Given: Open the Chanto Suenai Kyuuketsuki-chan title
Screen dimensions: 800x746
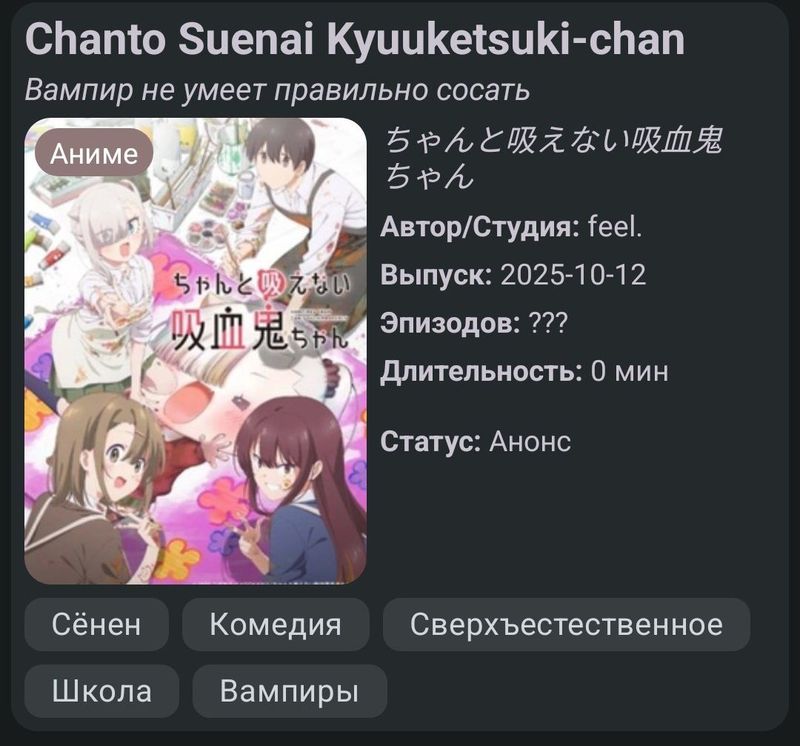Looking at the screenshot, I should click(x=355, y=40).
